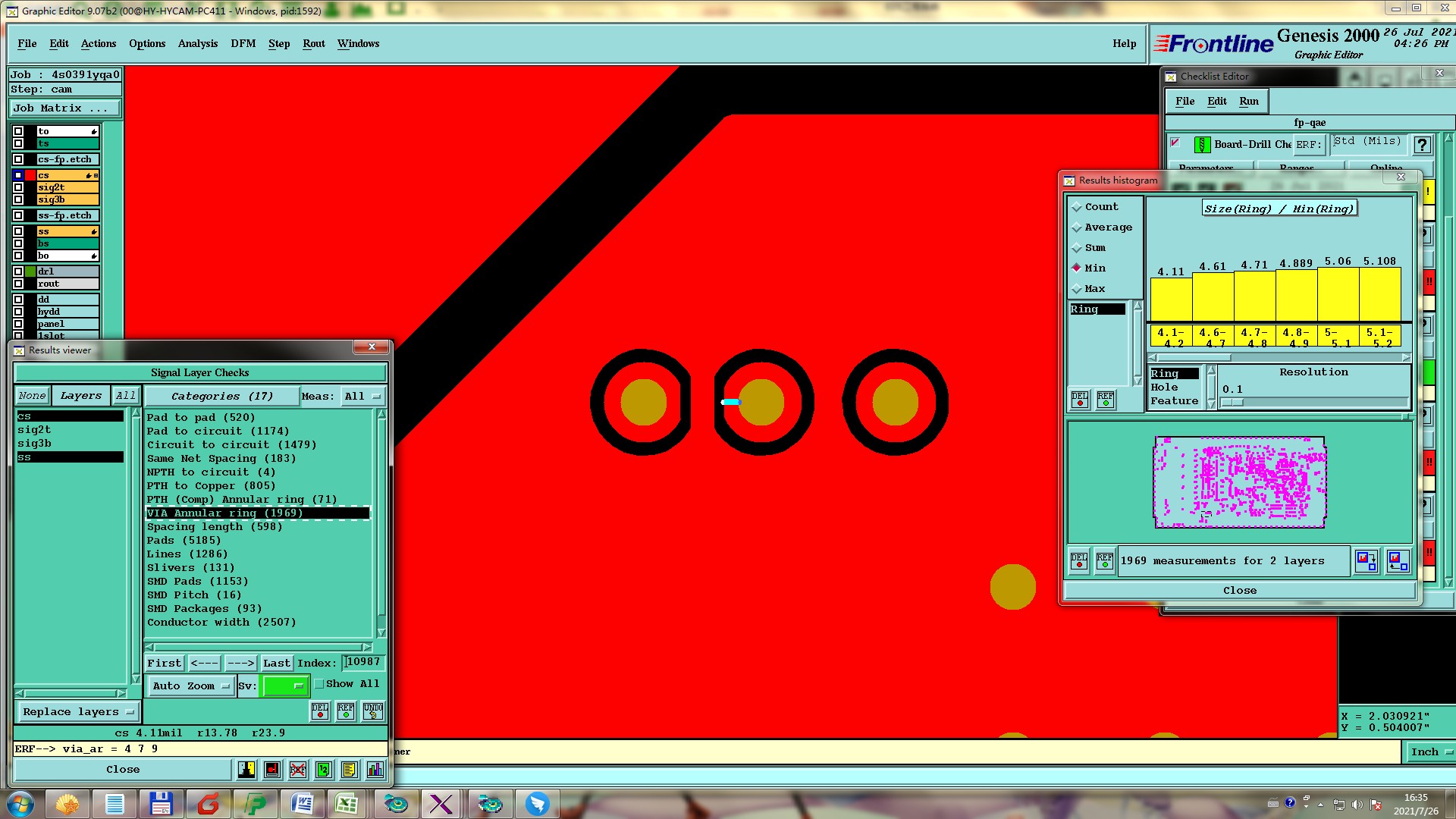The width and height of the screenshot is (1456, 819).
Task: Open the Replace layers dropdown
Action: 77,712
